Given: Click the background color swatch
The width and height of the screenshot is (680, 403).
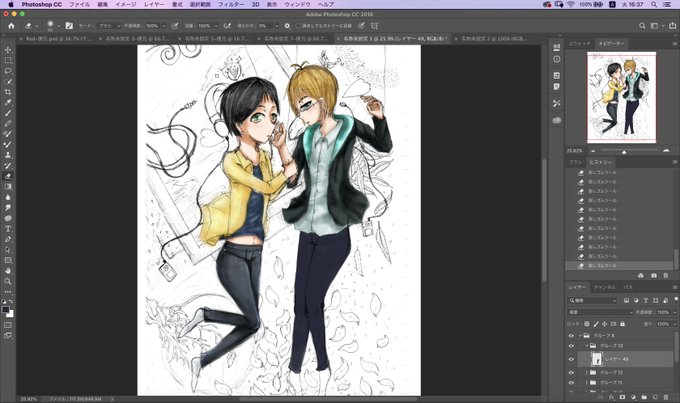Looking at the screenshot, I should [10, 314].
